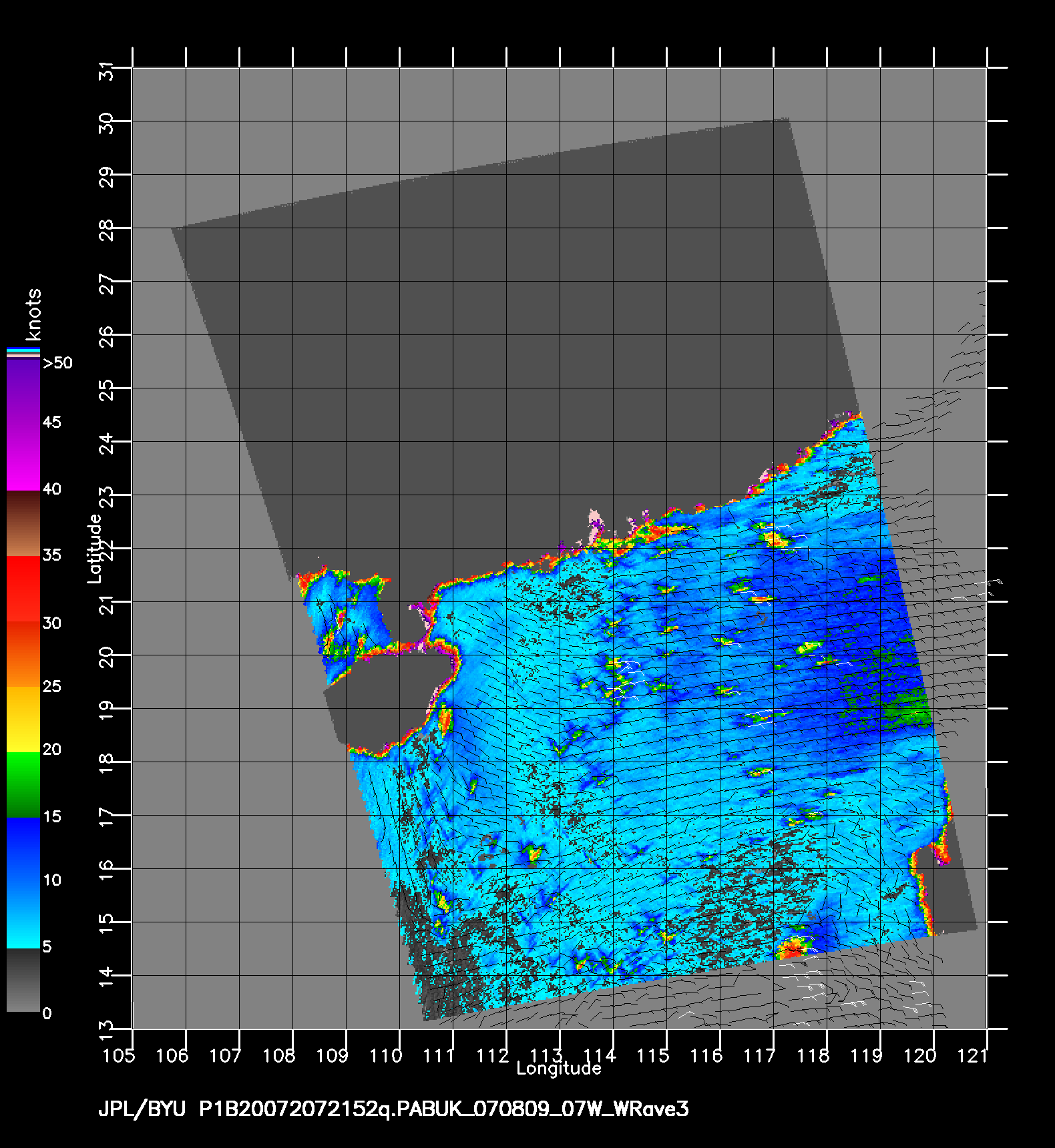
Task: Click longitude tick label '119'
Action: (867, 1056)
